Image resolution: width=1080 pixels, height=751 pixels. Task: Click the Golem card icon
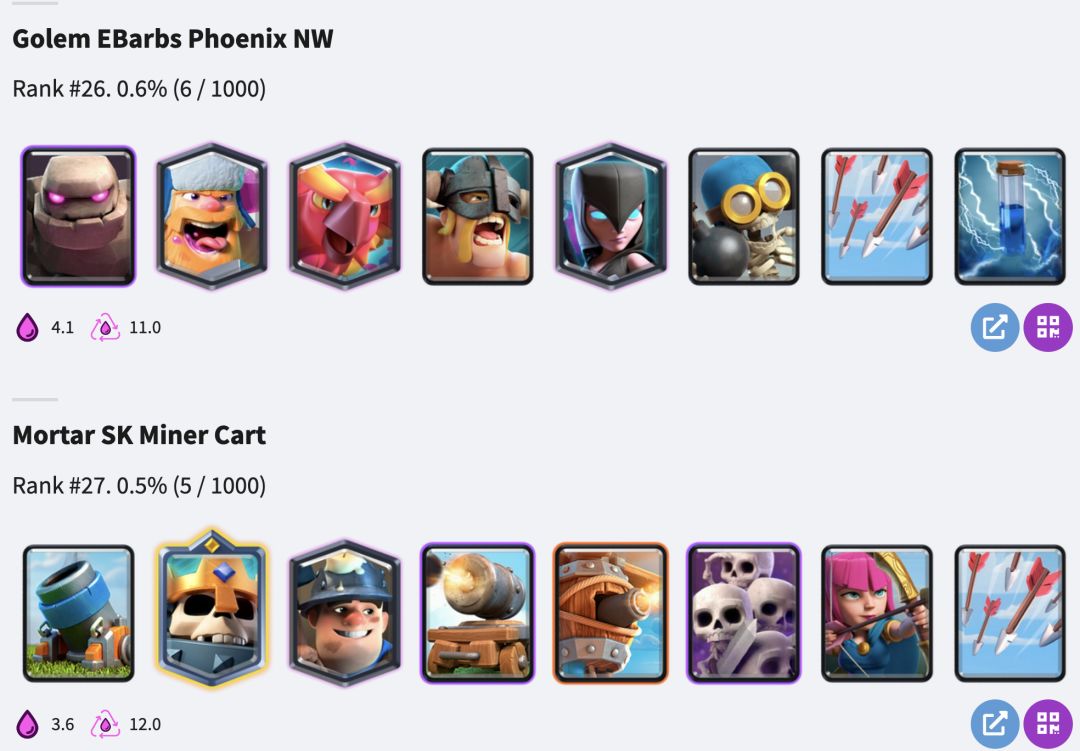79,216
